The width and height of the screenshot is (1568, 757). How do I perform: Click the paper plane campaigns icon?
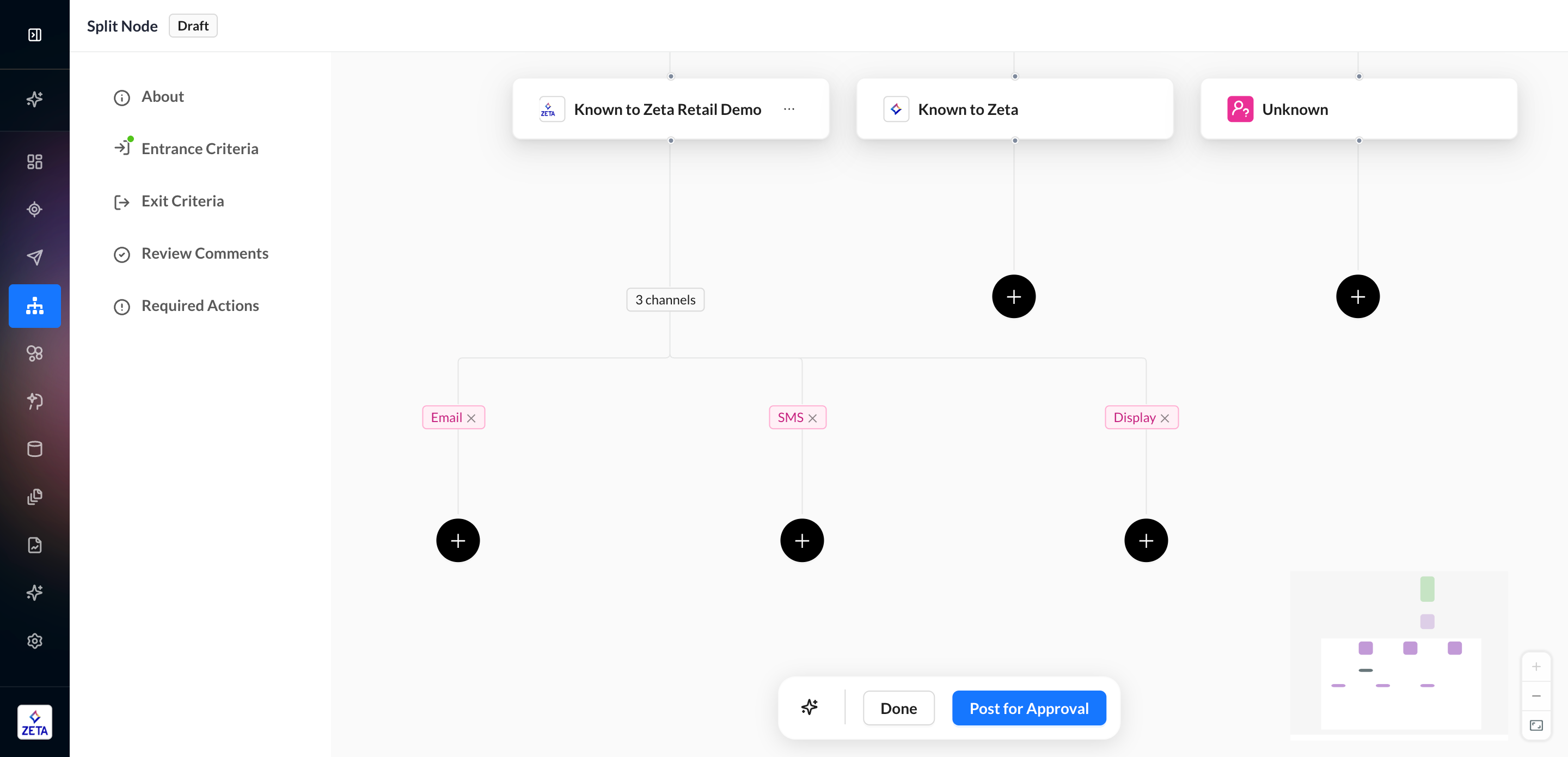[x=35, y=257]
